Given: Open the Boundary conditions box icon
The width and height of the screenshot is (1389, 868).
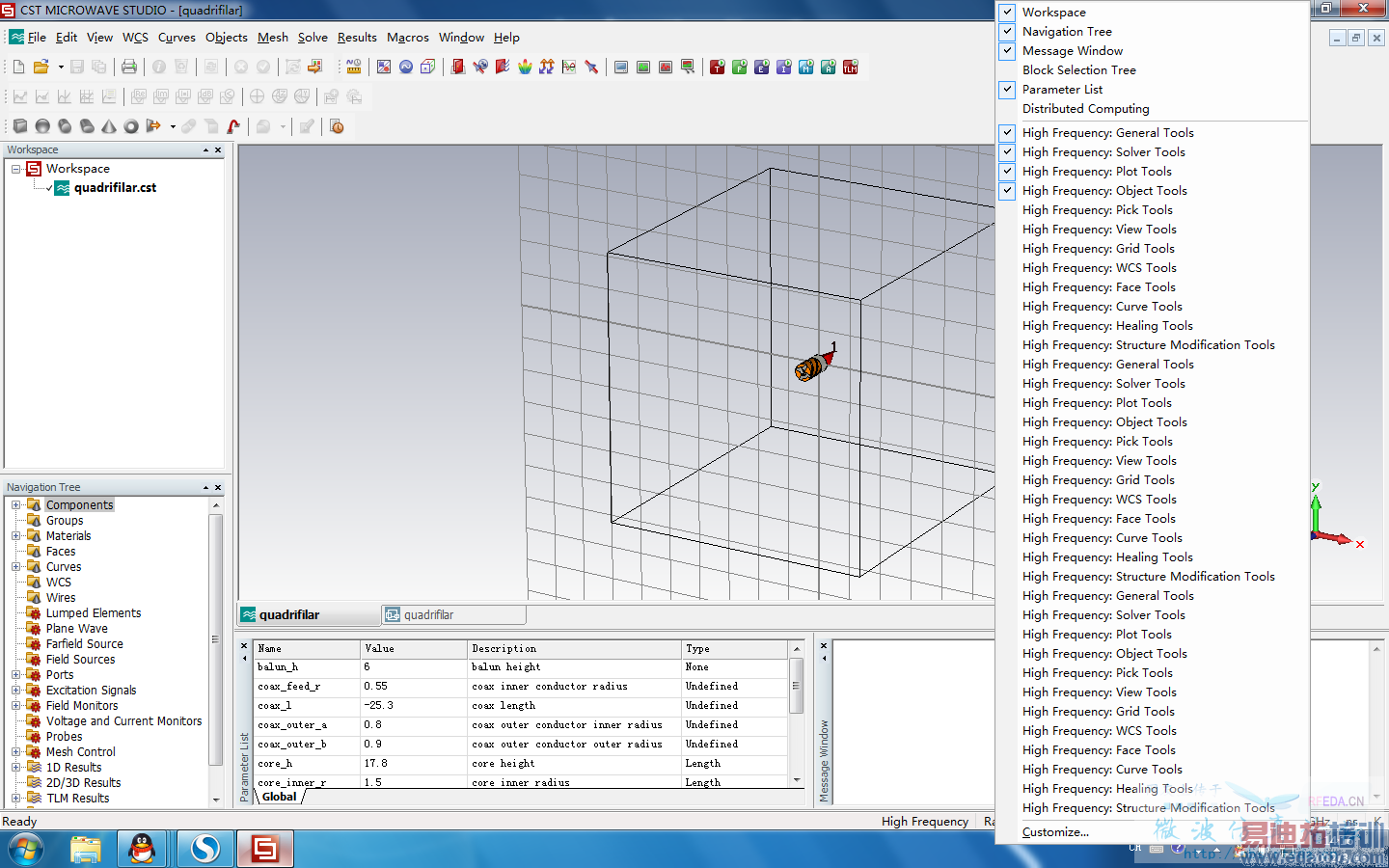Looking at the screenshot, I should tap(428, 67).
